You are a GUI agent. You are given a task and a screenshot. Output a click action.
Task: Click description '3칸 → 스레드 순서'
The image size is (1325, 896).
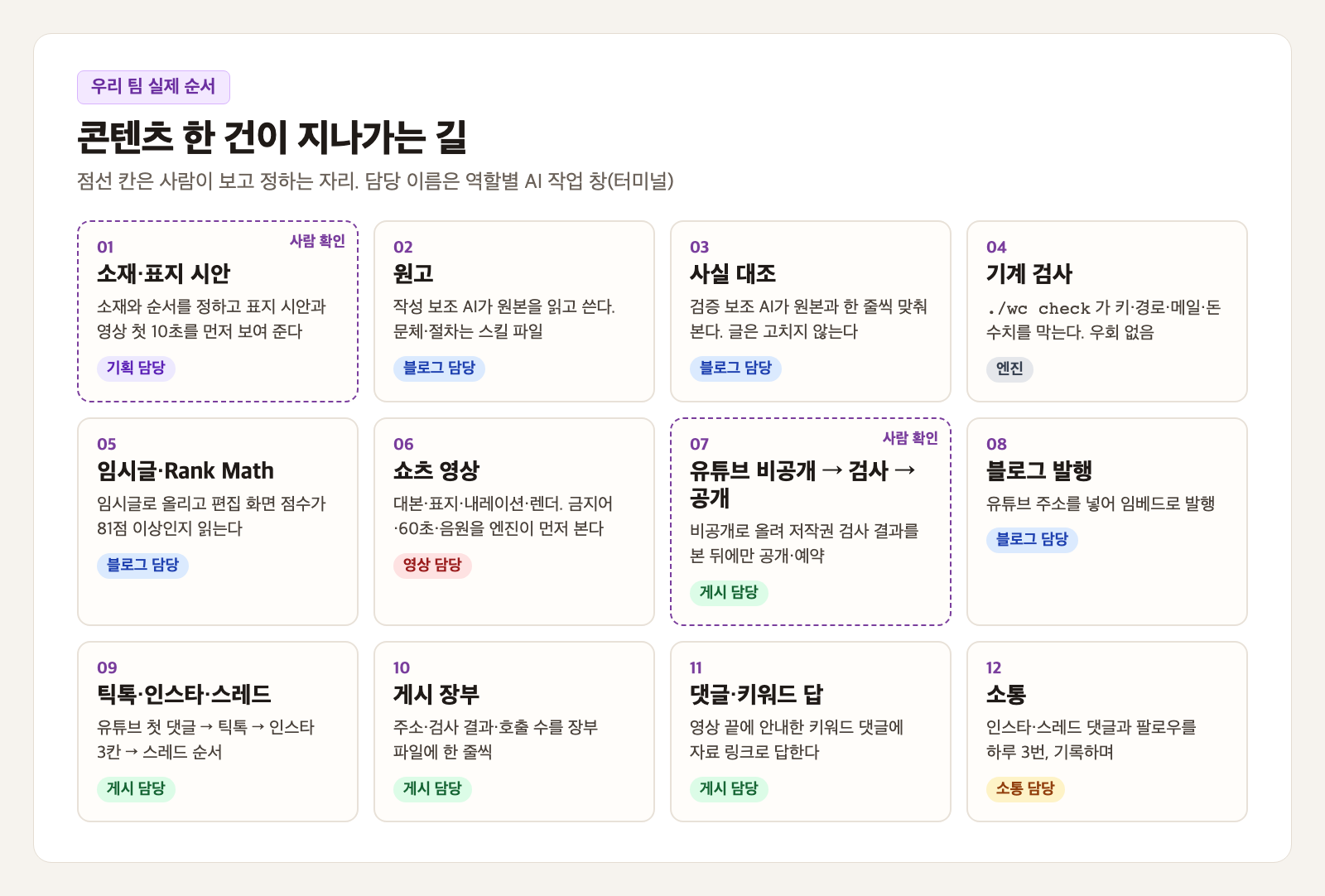(x=160, y=752)
